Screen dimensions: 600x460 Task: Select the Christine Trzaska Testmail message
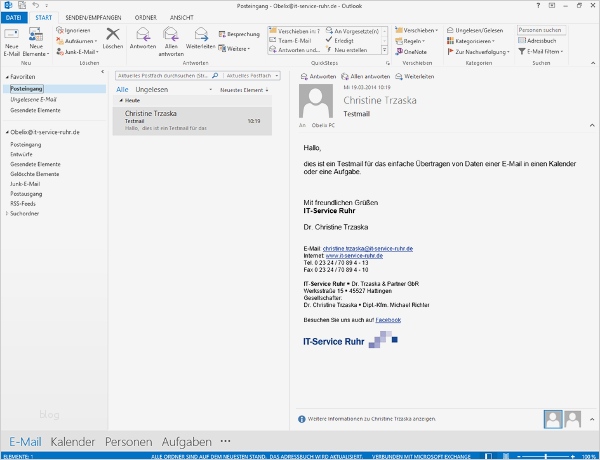tap(192, 121)
